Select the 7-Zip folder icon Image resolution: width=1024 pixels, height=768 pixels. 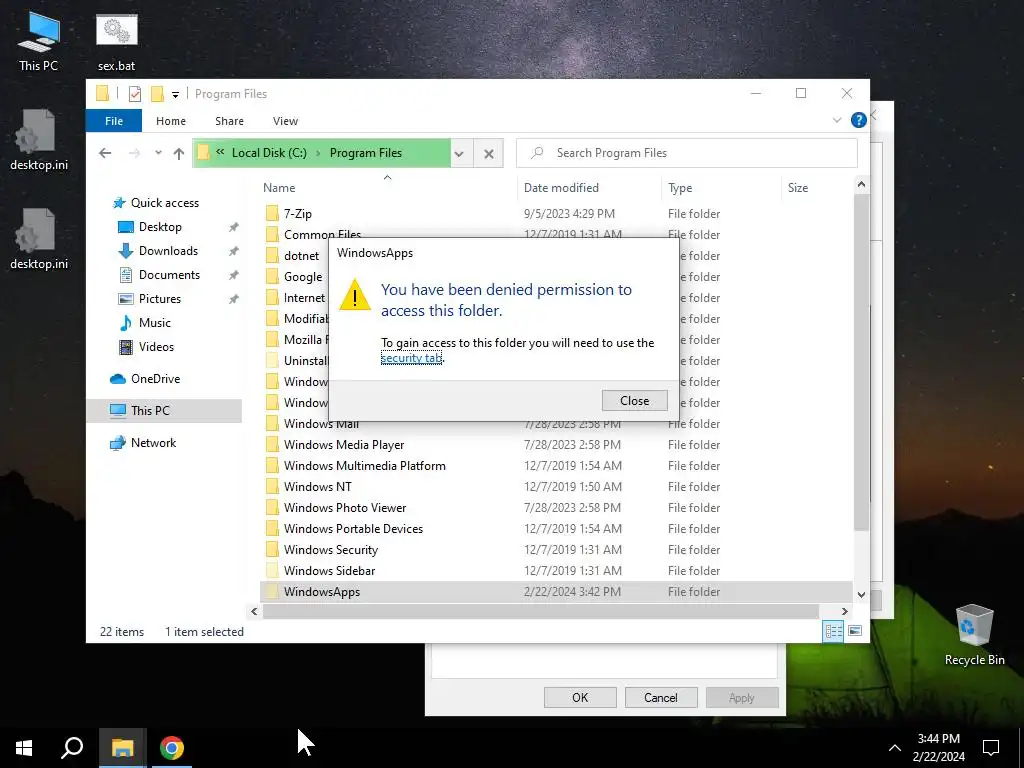(272, 214)
